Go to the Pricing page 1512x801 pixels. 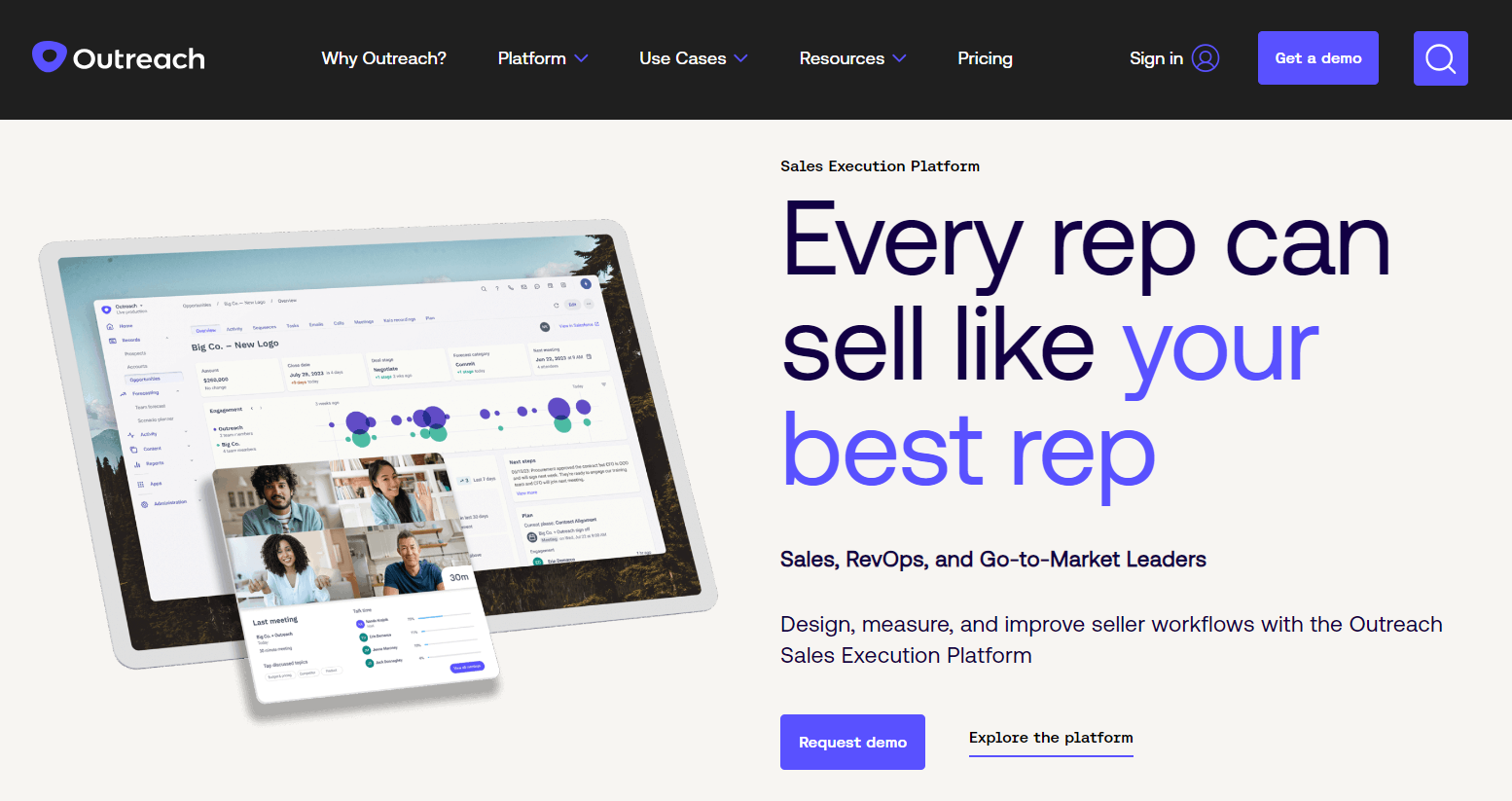(x=985, y=58)
